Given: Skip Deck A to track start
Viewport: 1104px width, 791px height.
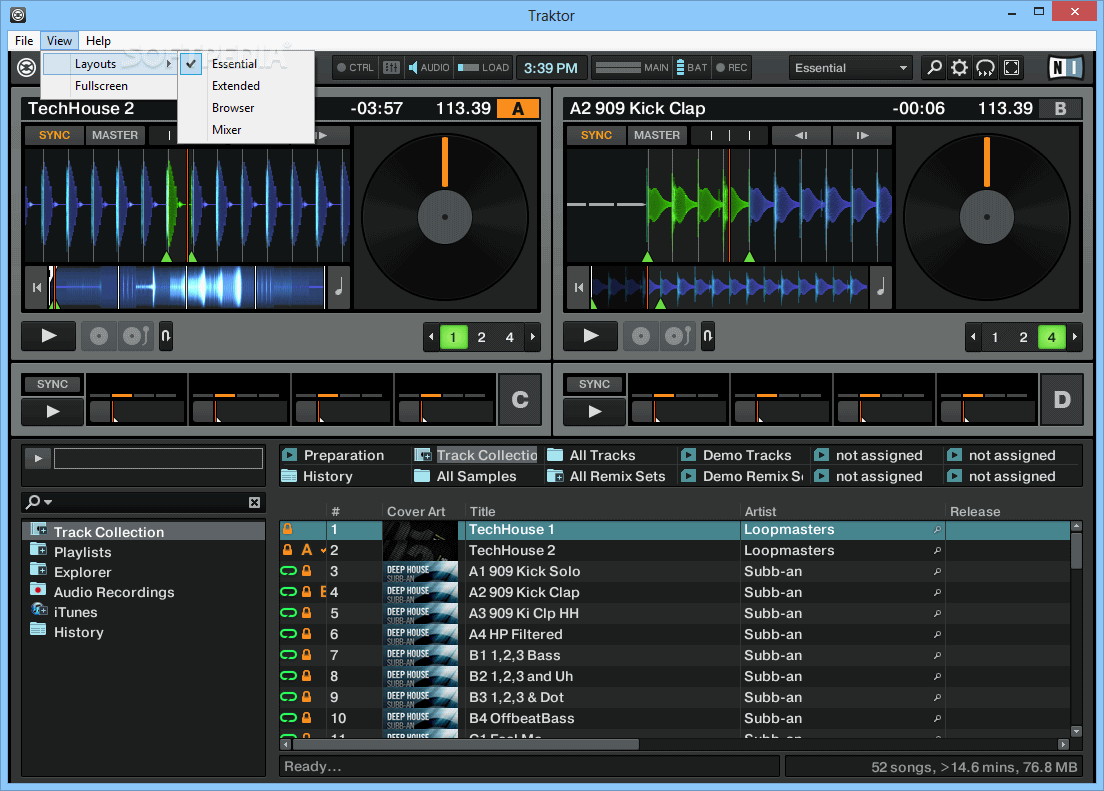Looking at the screenshot, I should coord(37,287).
